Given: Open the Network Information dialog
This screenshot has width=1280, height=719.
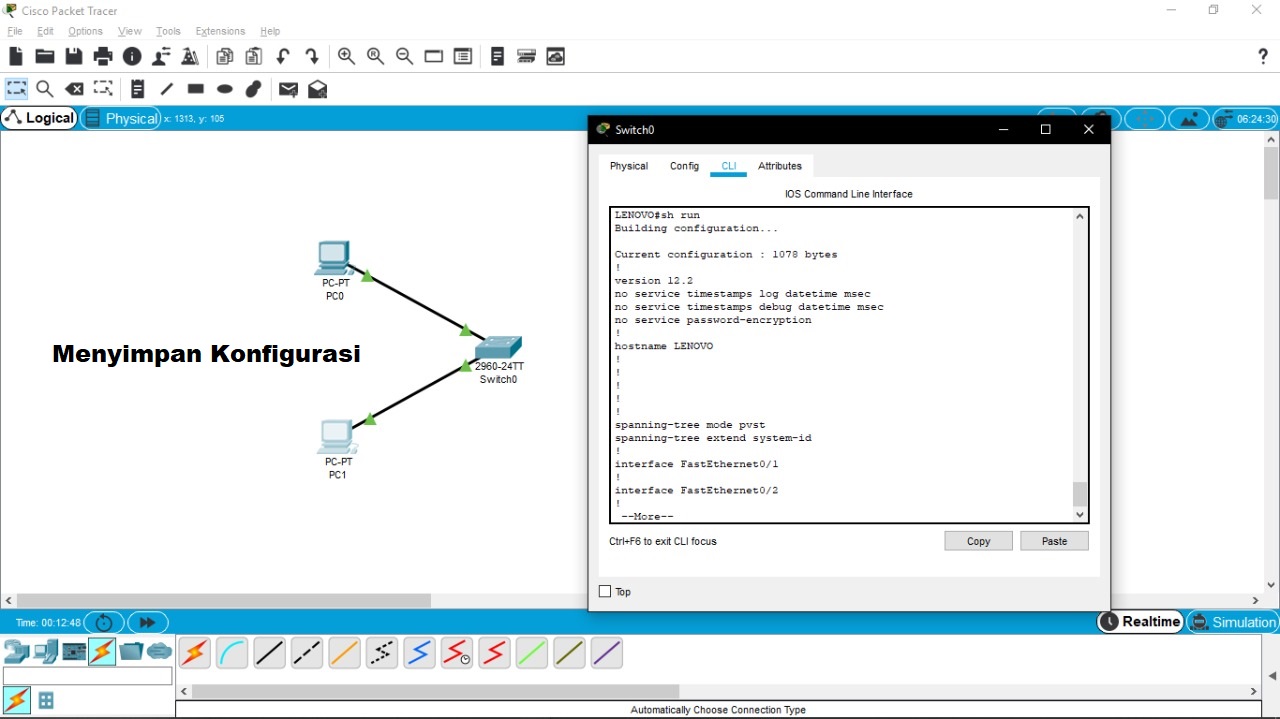Looking at the screenshot, I should [132, 56].
